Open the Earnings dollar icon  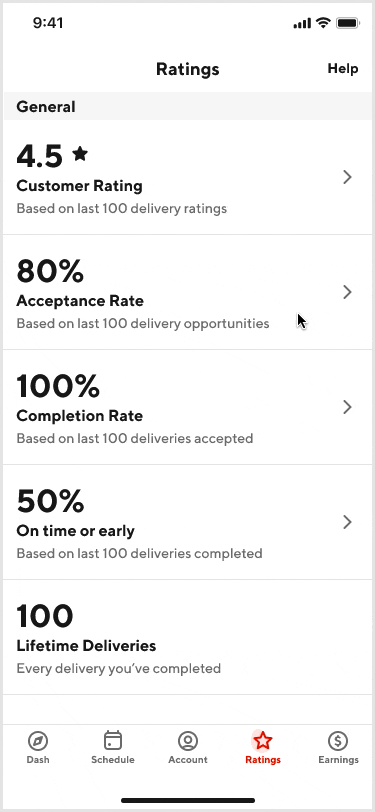[x=338, y=741]
